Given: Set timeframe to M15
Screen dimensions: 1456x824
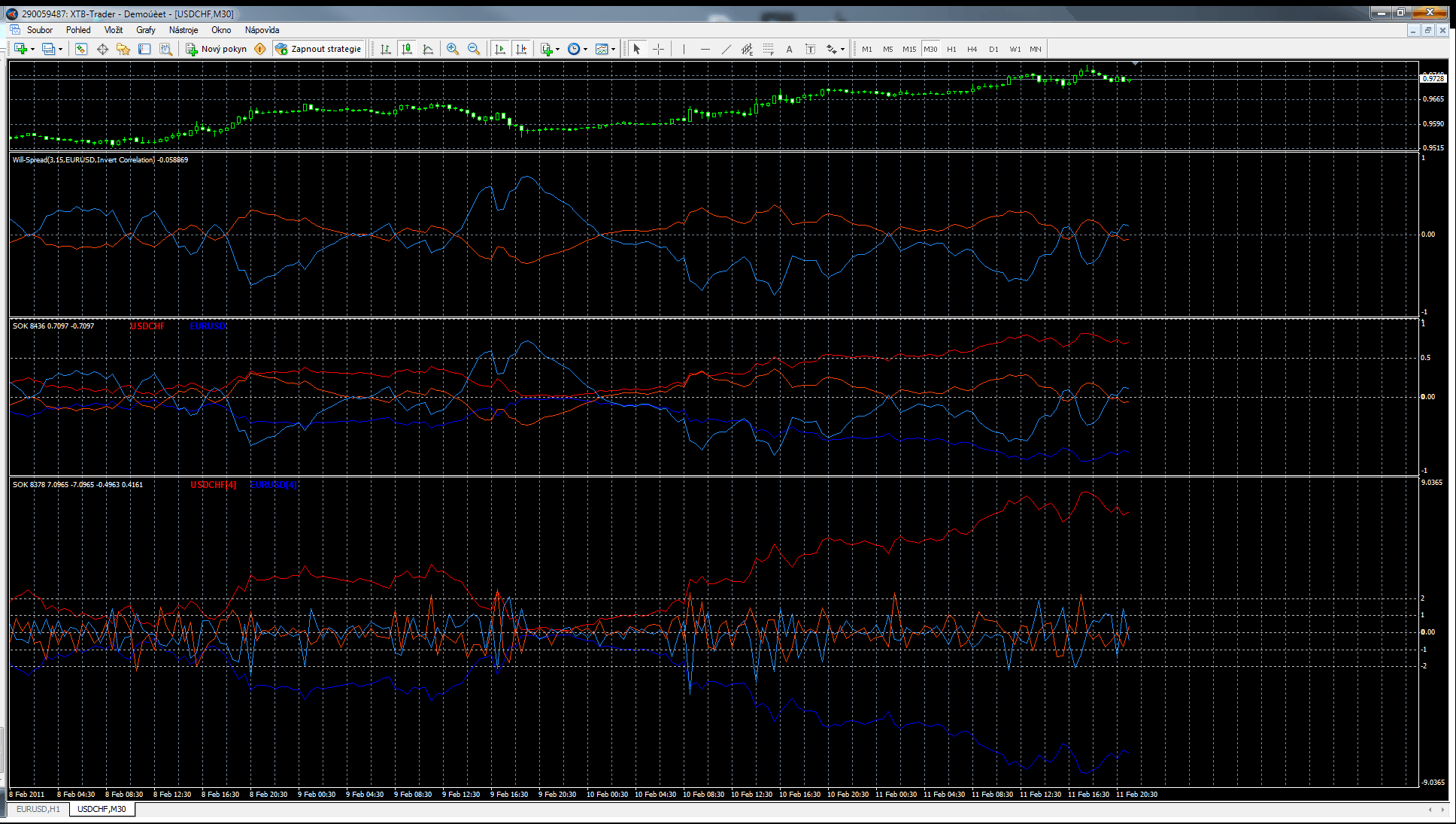Looking at the screenshot, I should (909, 49).
